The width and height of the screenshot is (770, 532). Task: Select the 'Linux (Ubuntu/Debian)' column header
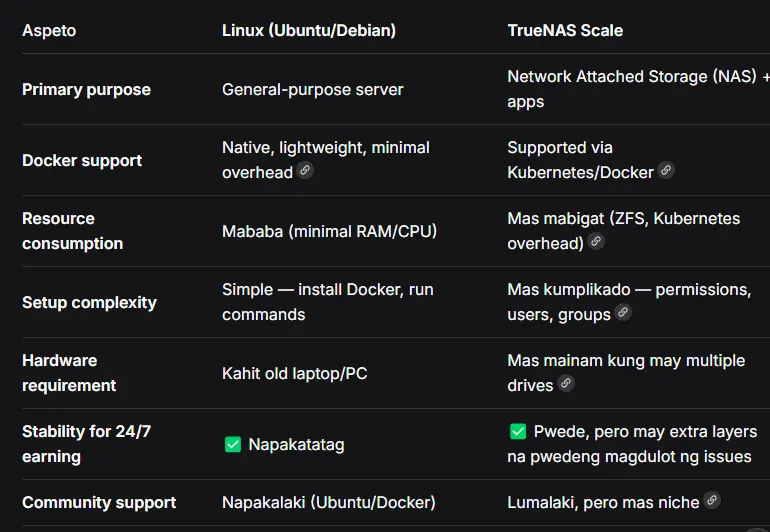(x=309, y=30)
